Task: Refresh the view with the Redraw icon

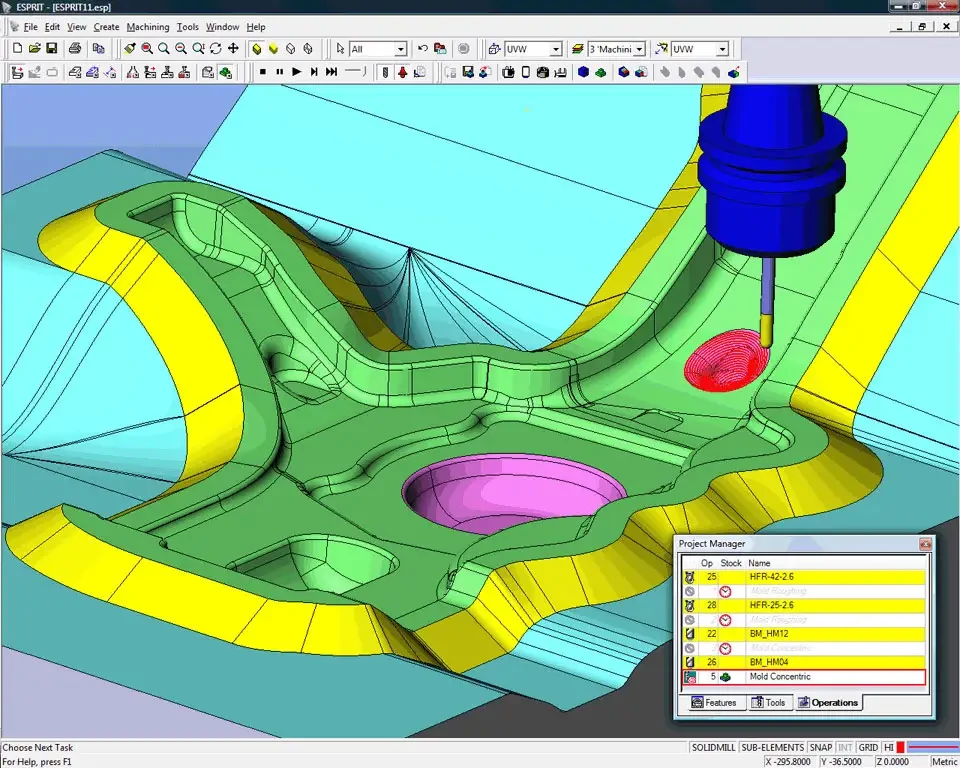Action: tap(216, 48)
